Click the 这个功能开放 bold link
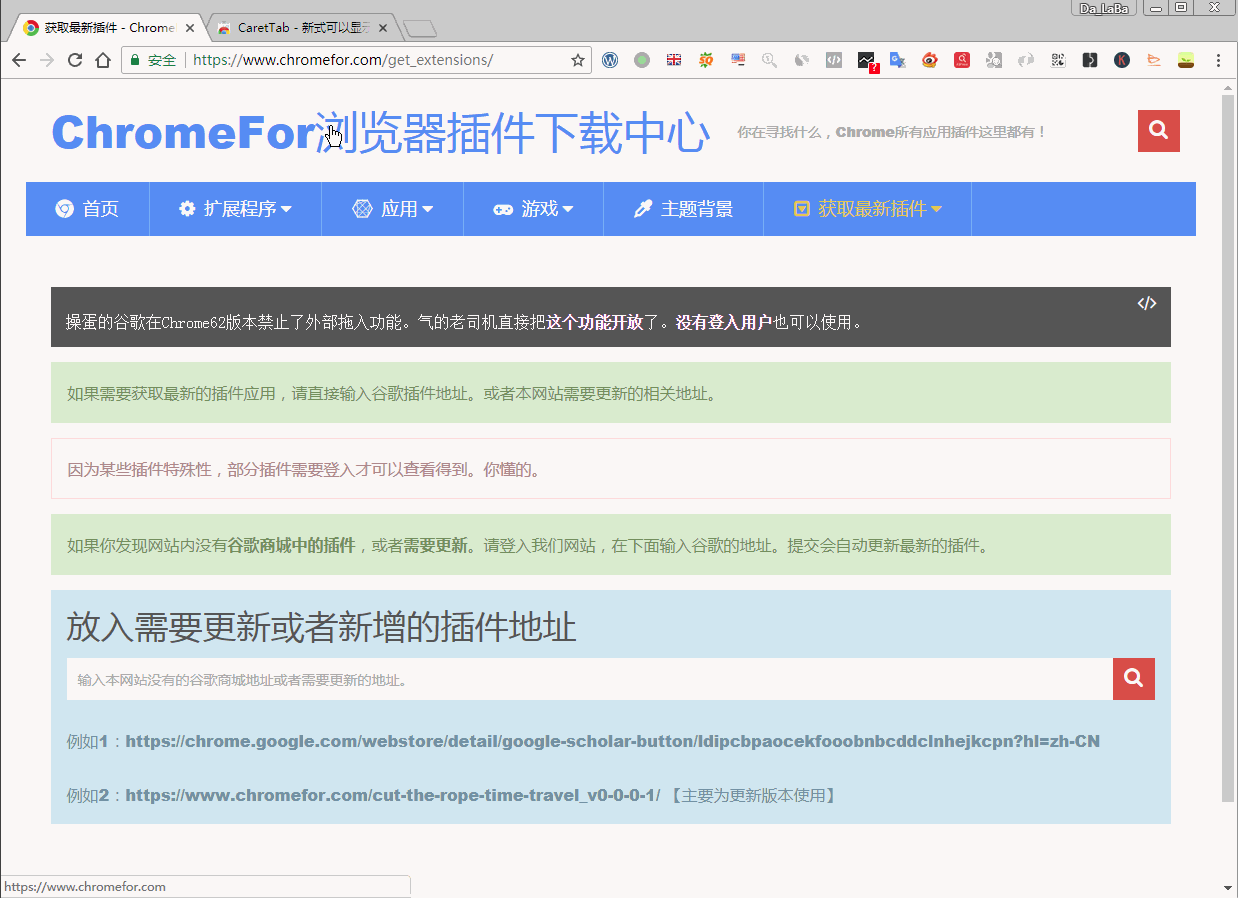The image size is (1238, 898). pos(594,322)
